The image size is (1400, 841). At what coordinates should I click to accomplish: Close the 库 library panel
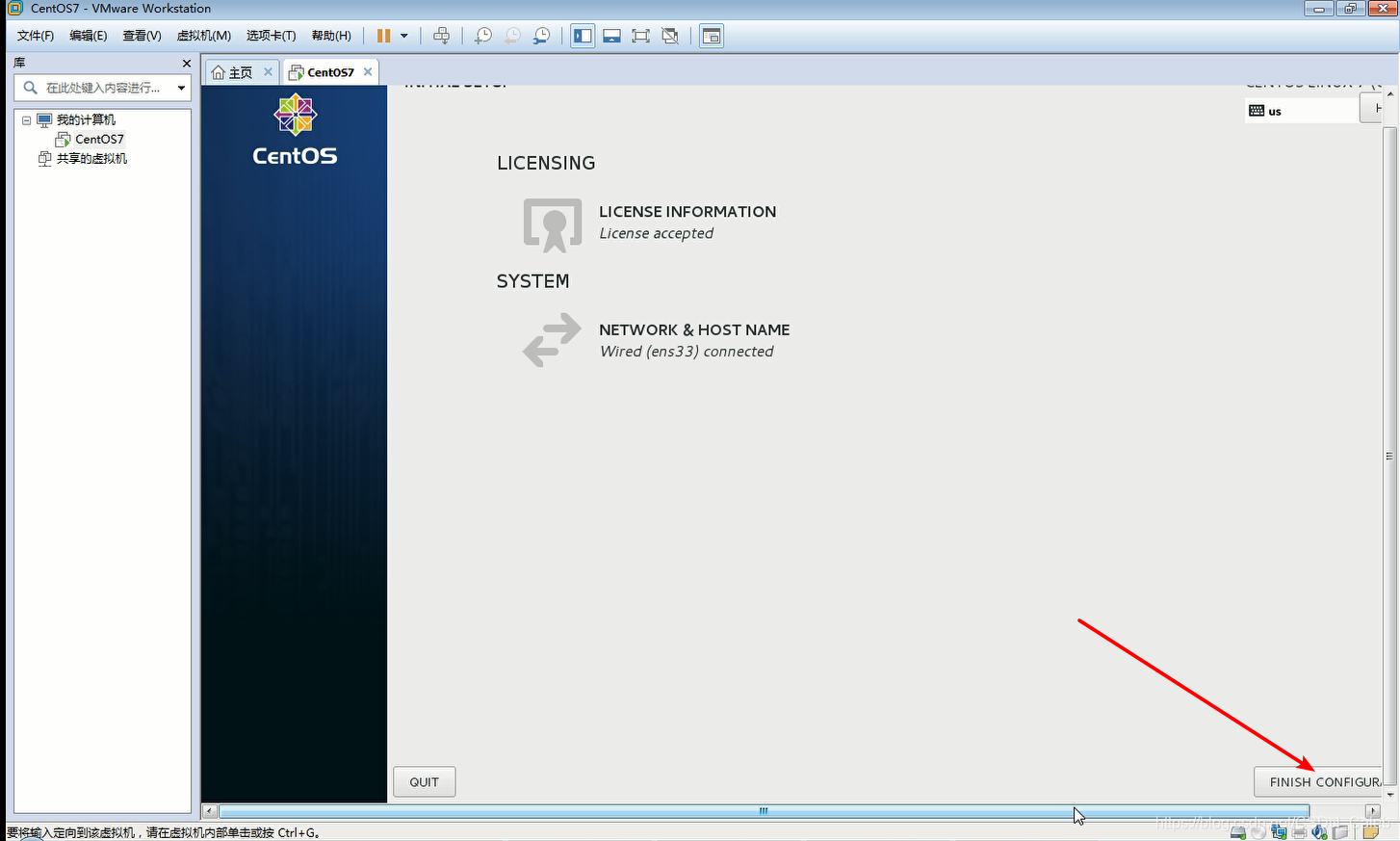(186, 63)
